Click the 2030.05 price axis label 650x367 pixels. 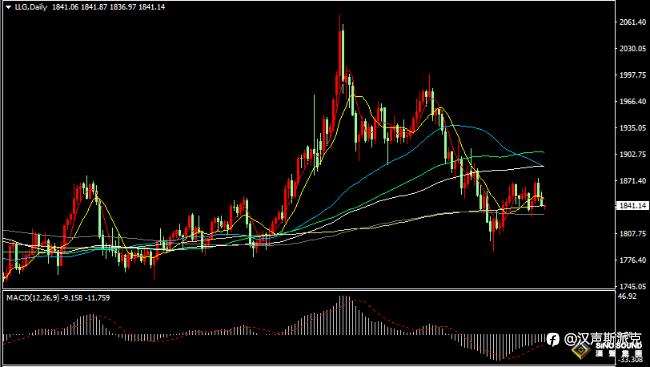[634, 49]
